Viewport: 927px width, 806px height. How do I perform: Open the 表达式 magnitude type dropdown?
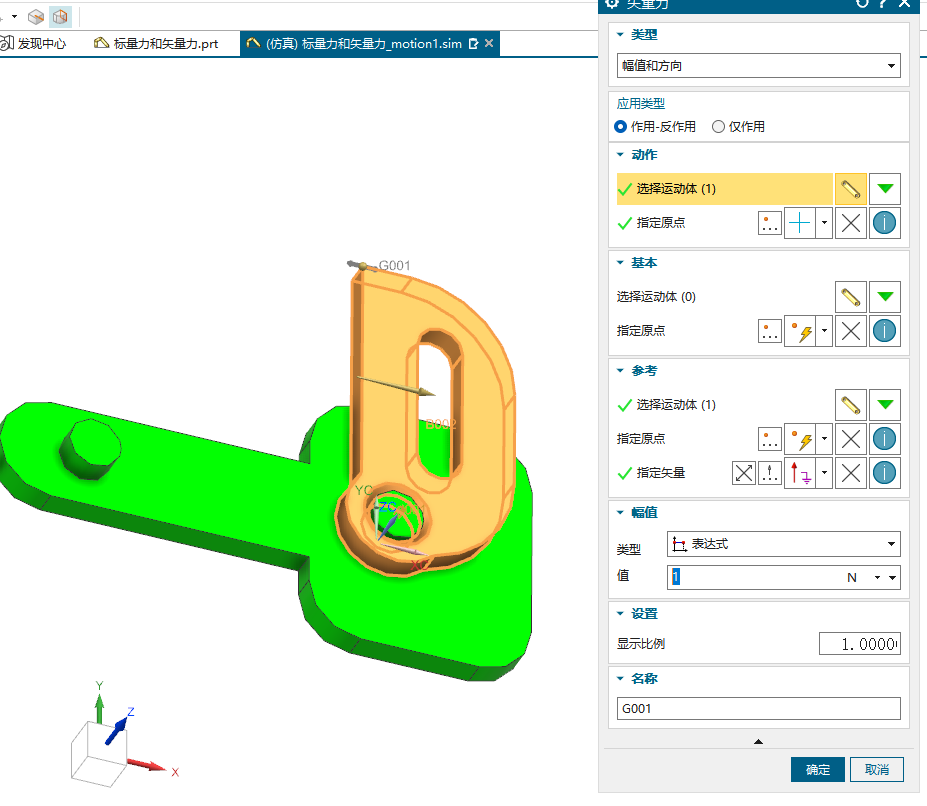785,544
